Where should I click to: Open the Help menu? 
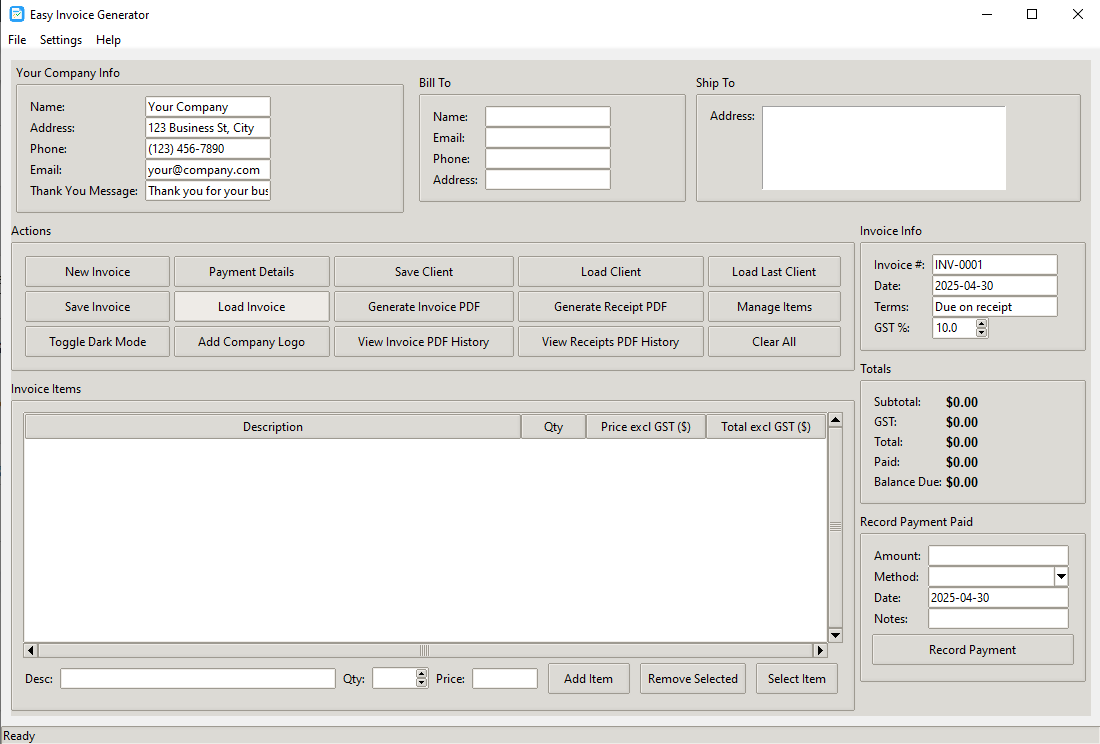[x=109, y=40]
